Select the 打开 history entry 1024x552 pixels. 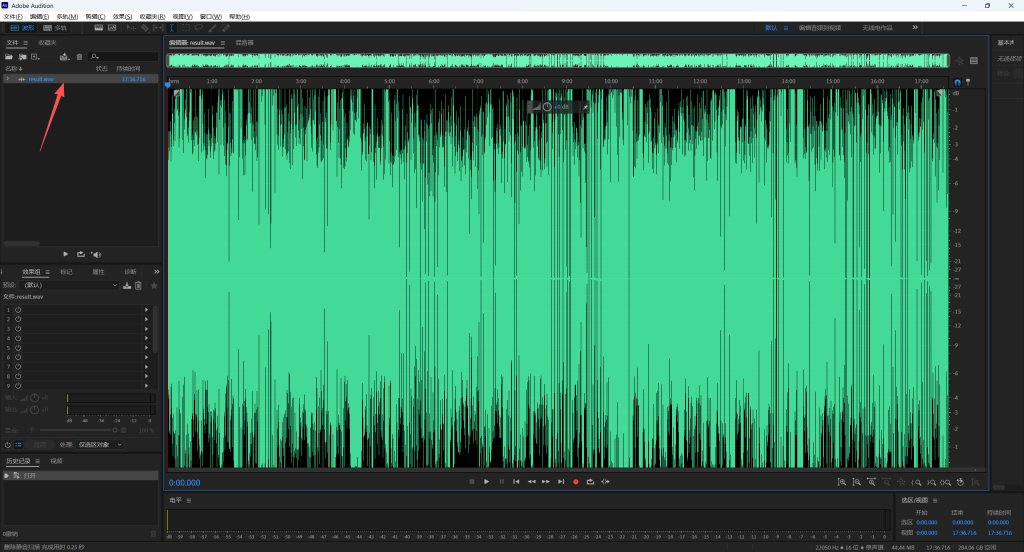[80, 476]
